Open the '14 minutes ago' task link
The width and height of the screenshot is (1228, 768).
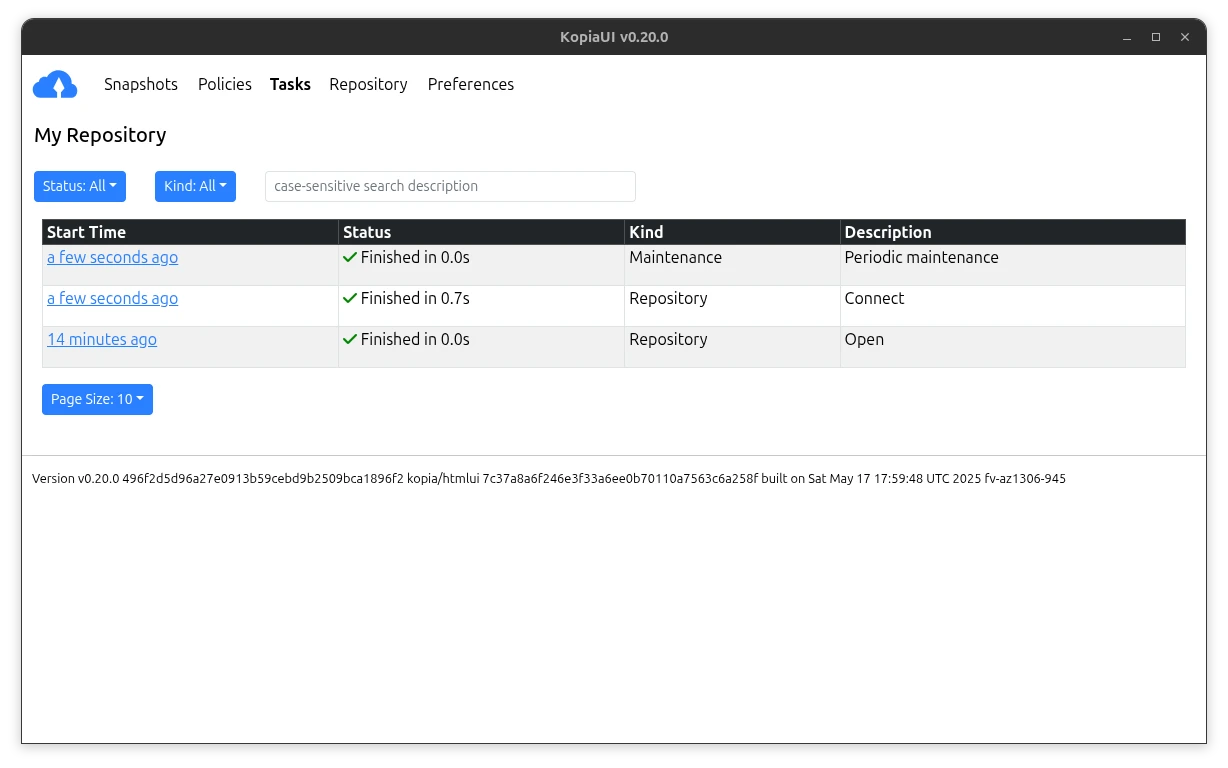(x=102, y=339)
